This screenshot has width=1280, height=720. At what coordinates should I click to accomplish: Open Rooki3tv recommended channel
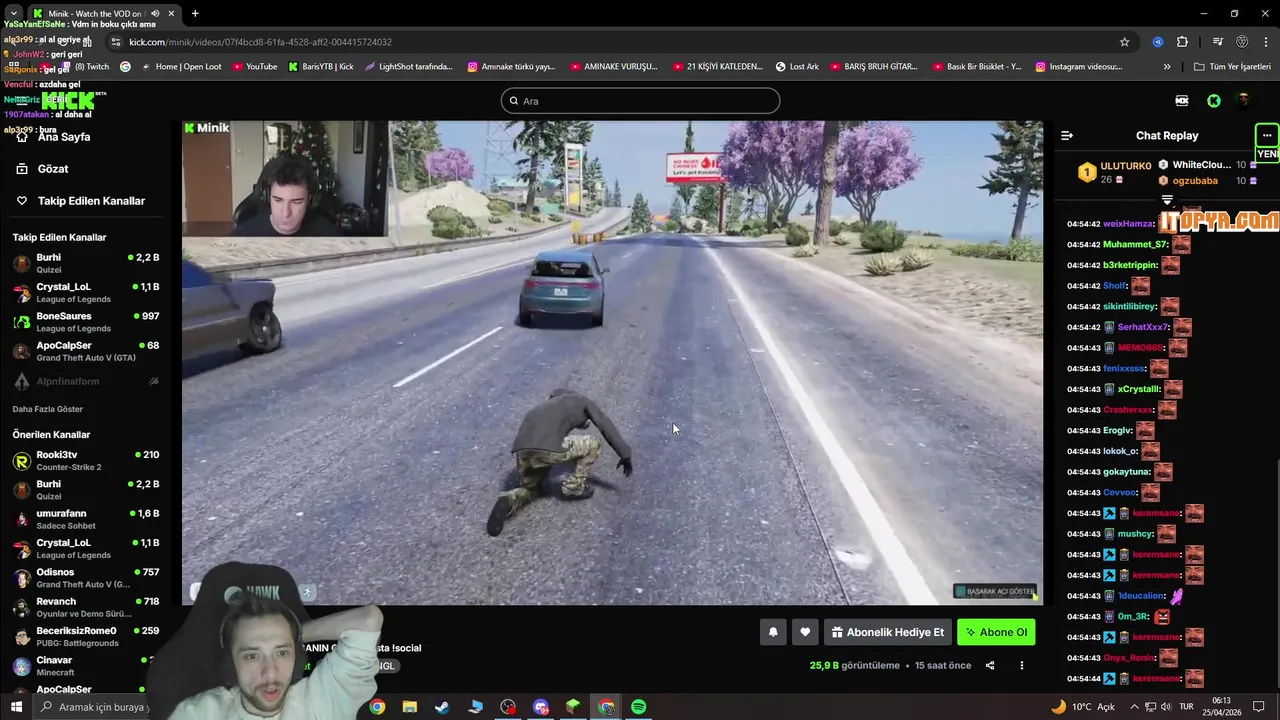[85, 460]
